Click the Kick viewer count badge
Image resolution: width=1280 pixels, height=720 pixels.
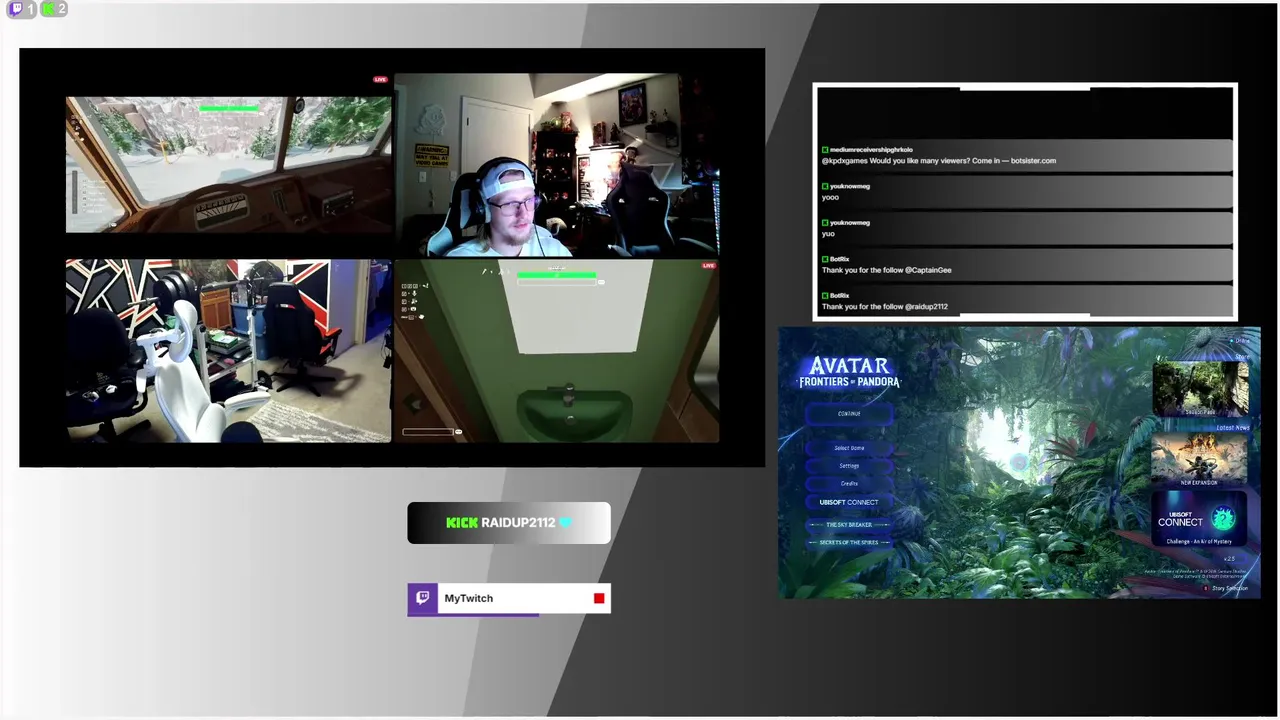coord(54,9)
